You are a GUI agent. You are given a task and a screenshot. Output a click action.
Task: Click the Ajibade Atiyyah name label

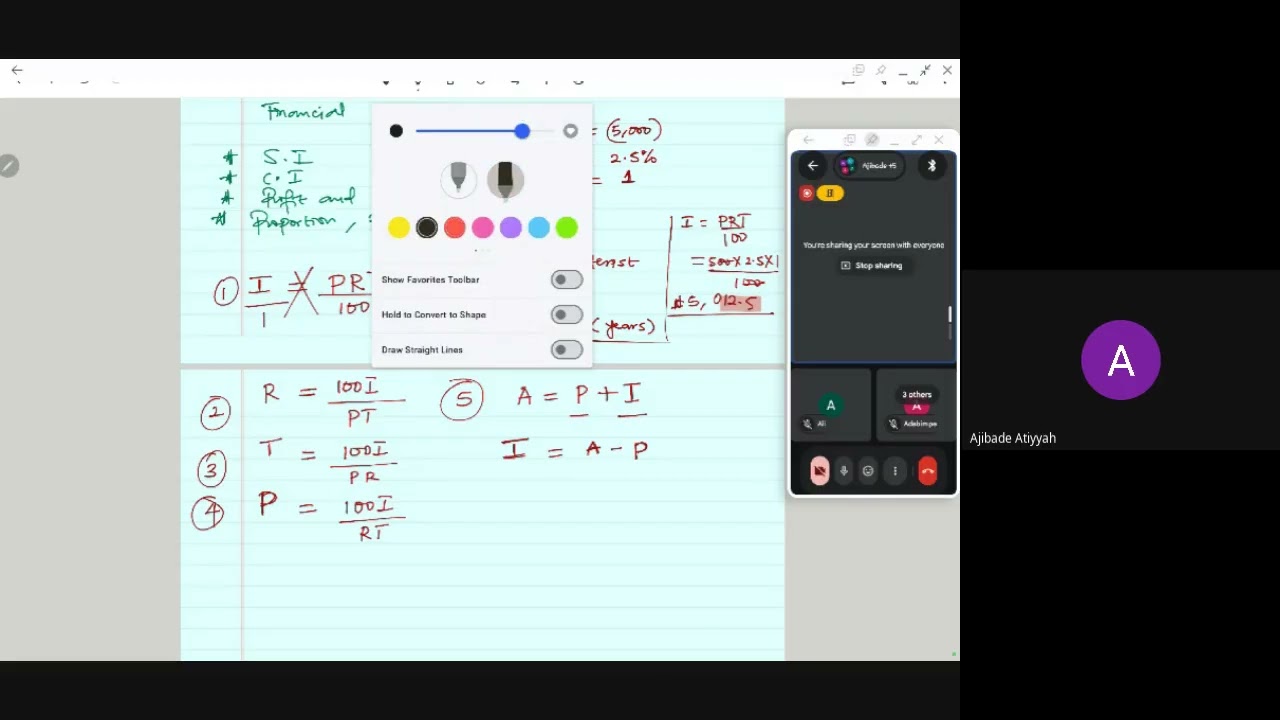(x=1013, y=438)
